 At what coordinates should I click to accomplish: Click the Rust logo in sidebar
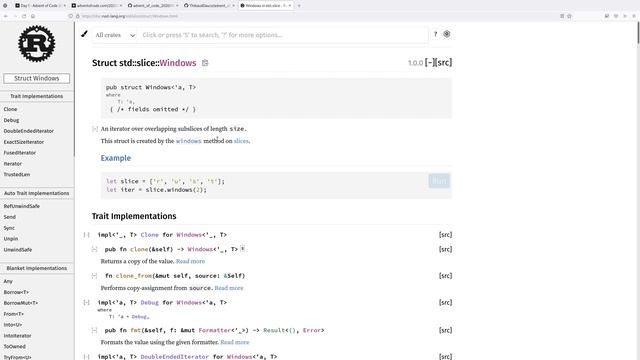pyautogui.click(x=36, y=44)
